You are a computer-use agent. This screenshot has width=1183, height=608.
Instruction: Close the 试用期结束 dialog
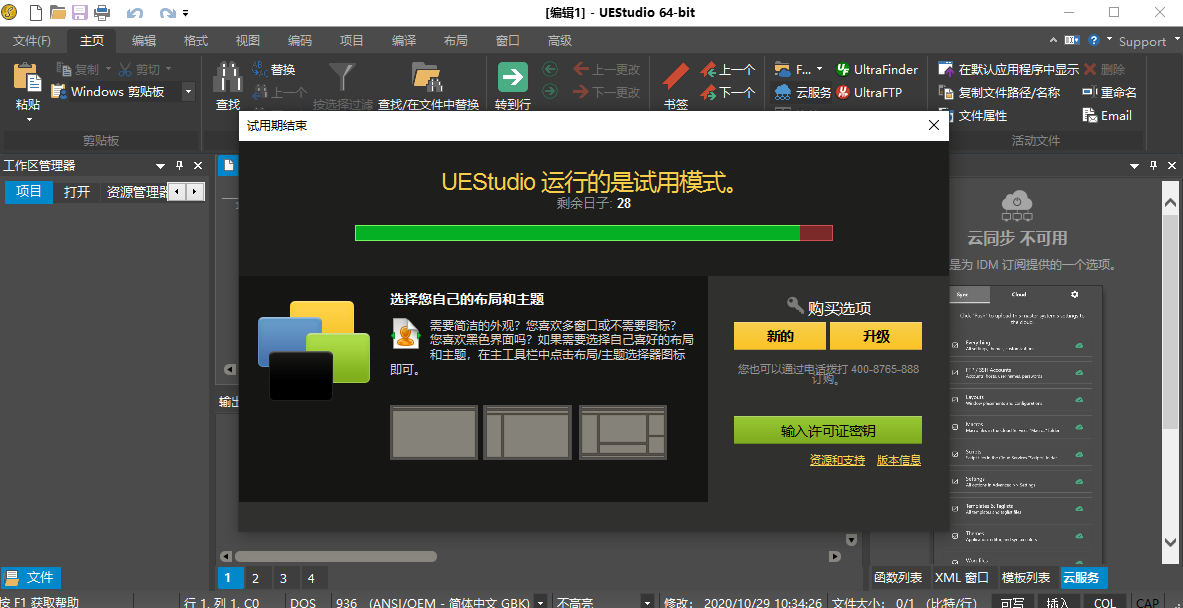933,125
